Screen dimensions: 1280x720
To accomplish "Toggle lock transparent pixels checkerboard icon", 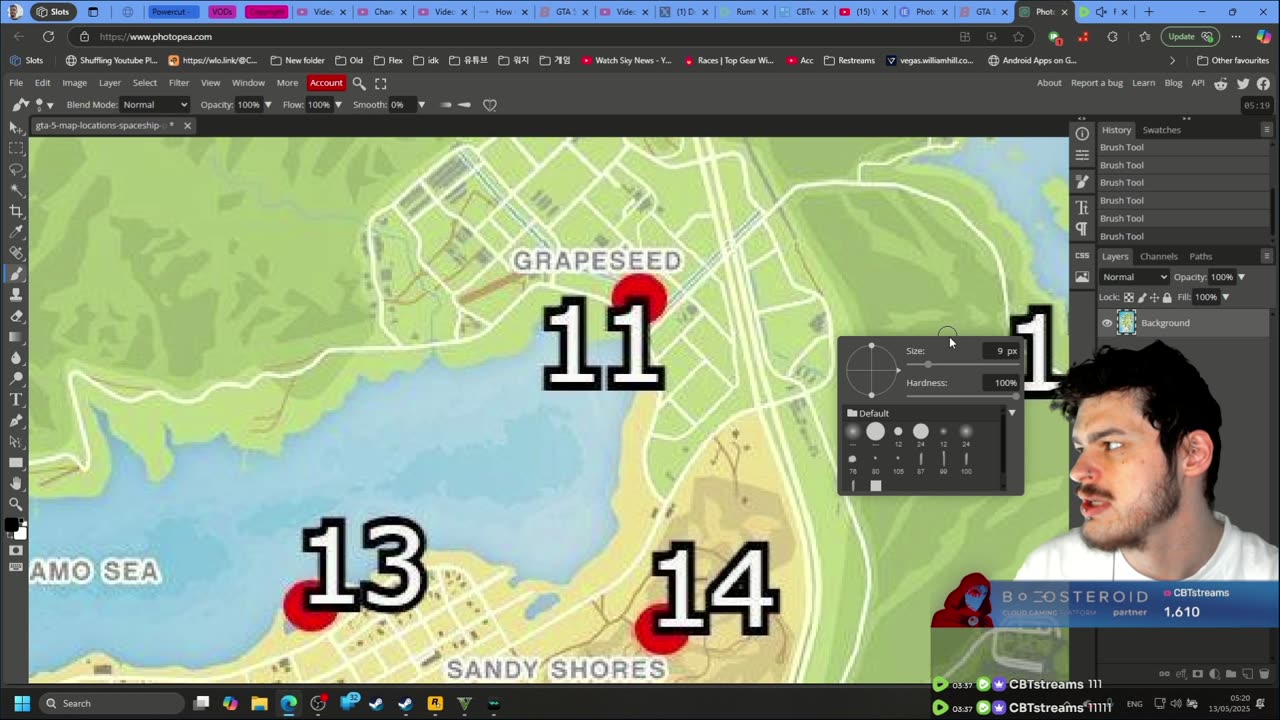I will click(1129, 297).
